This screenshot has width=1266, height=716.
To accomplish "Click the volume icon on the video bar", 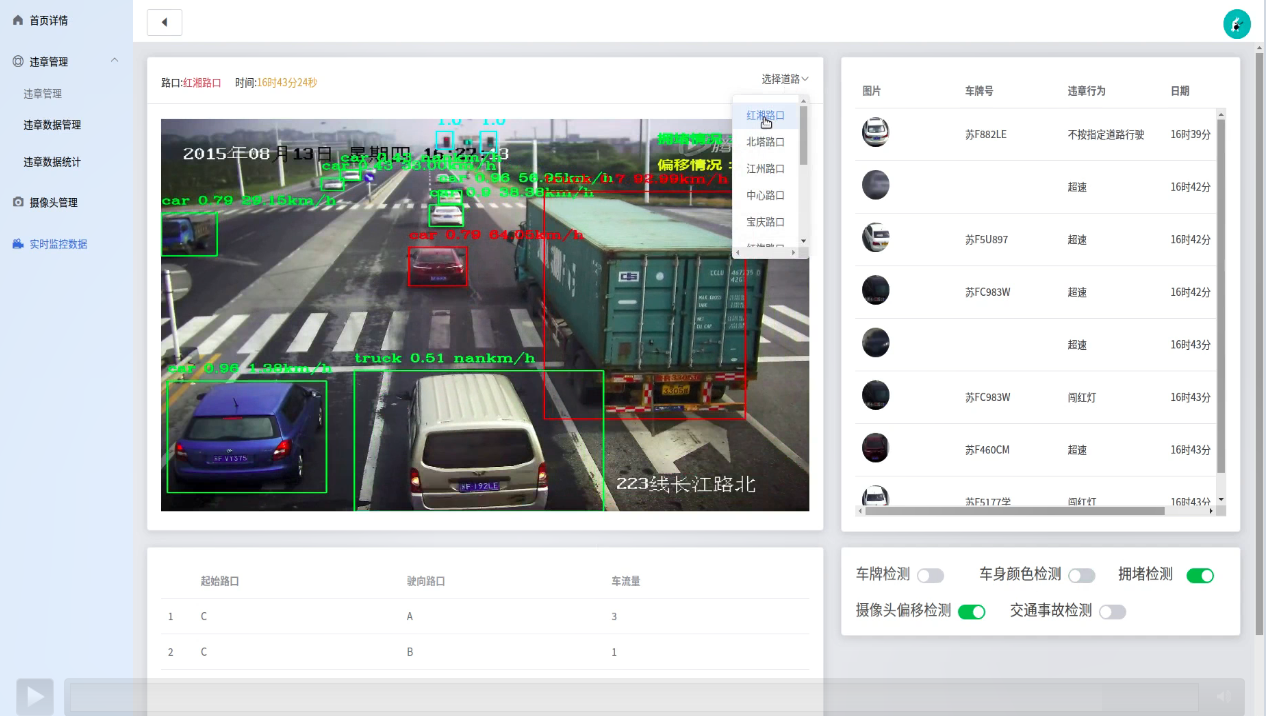I will click(1222, 697).
